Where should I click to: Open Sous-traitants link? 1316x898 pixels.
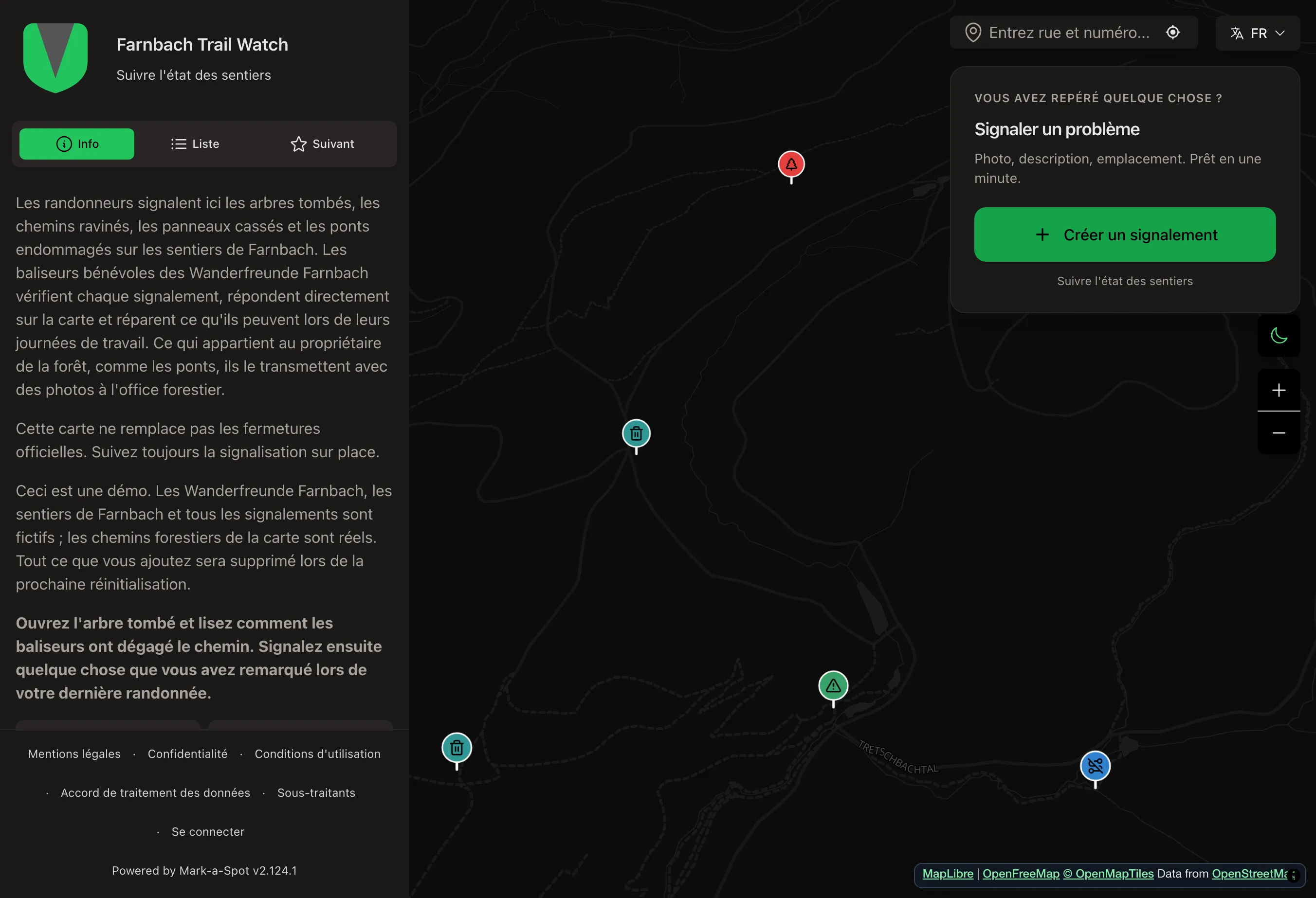click(316, 793)
